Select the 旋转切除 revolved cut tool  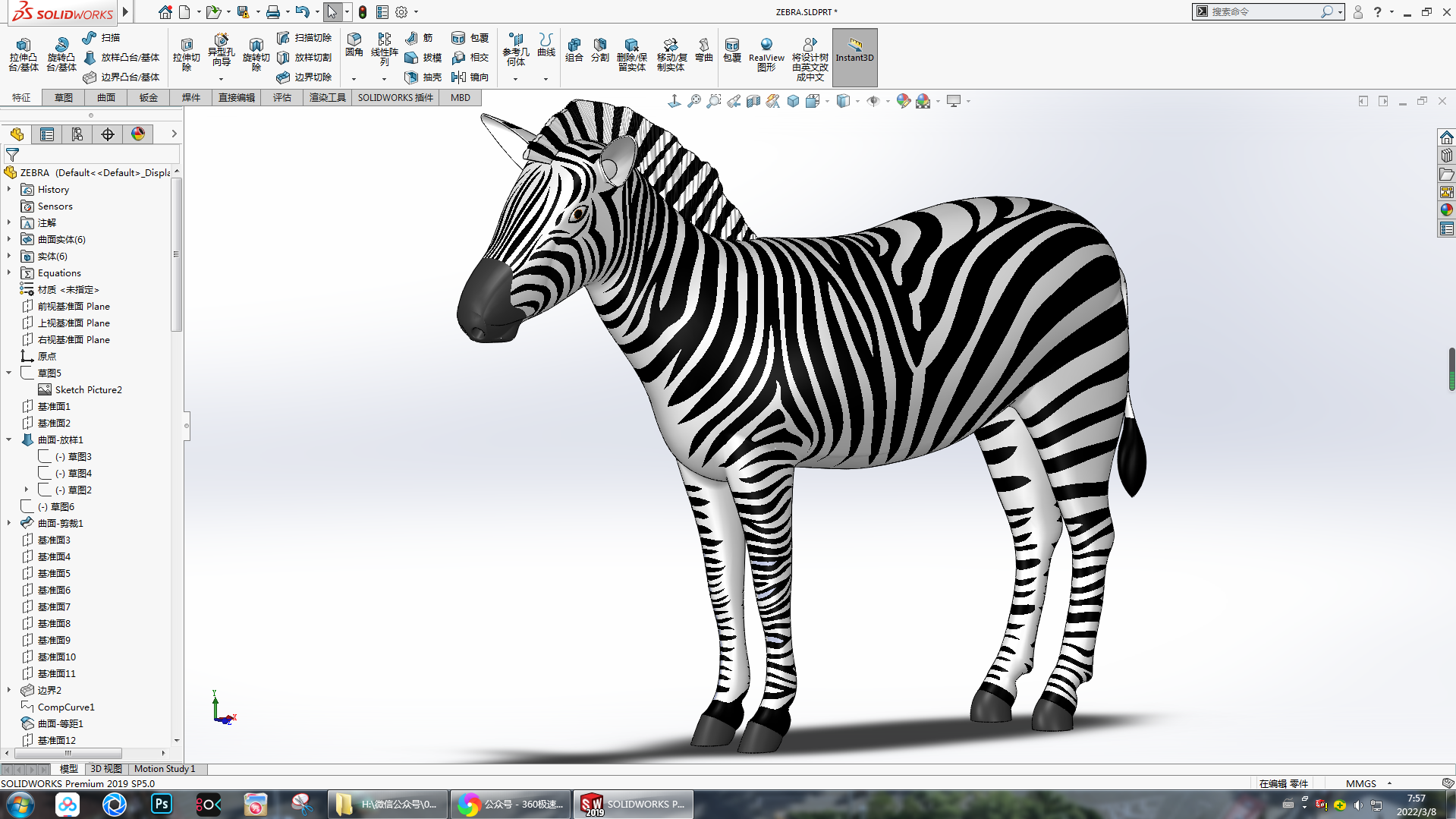click(256, 55)
